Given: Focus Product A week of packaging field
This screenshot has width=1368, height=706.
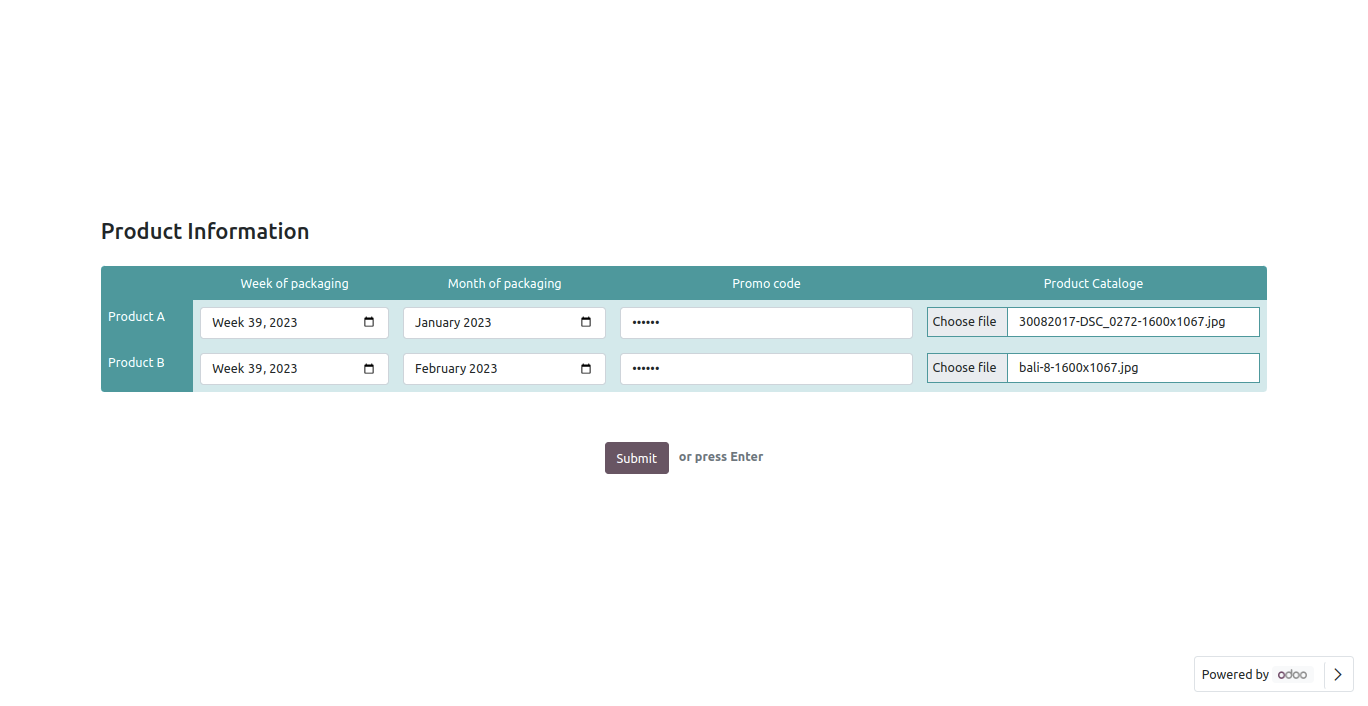Looking at the screenshot, I should (x=294, y=323).
